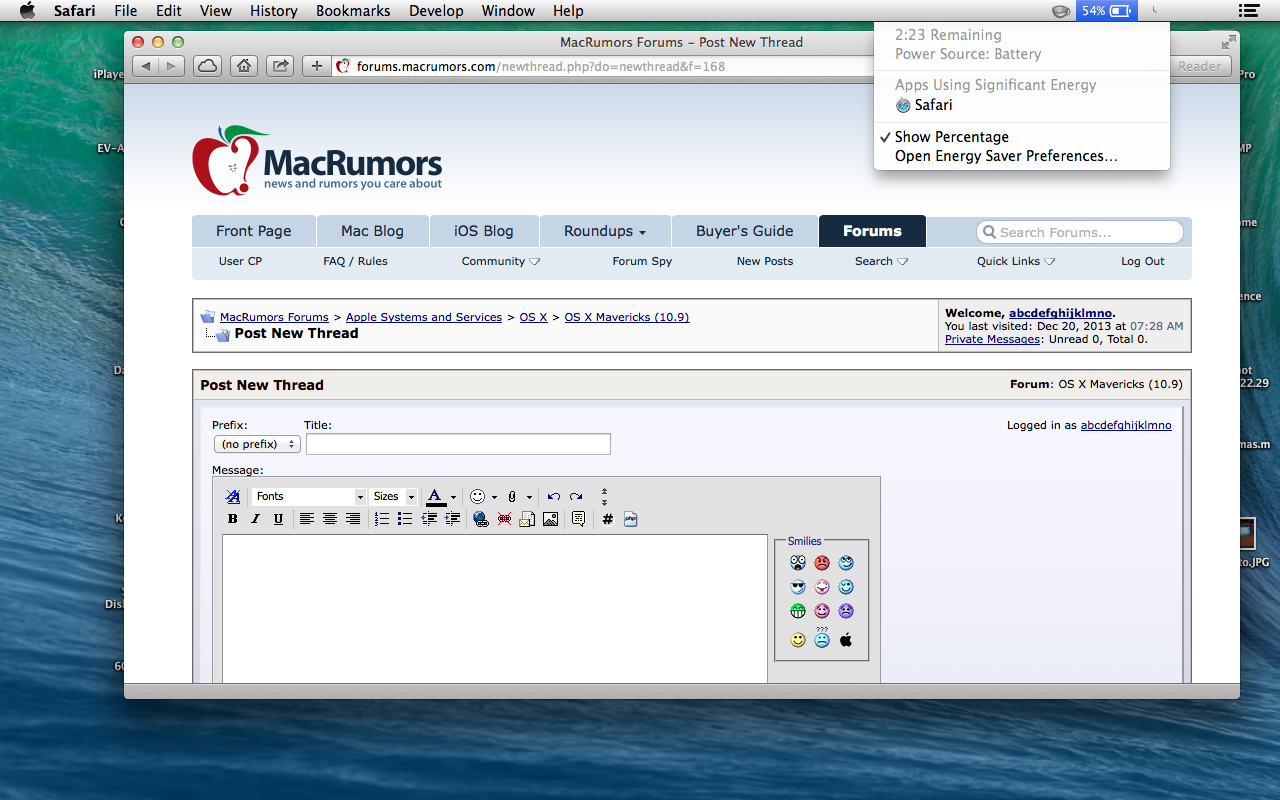The height and width of the screenshot is (800, 1280).
Task: Open smilies dropdown arrow in toolbar
Action: coord(494,497)
